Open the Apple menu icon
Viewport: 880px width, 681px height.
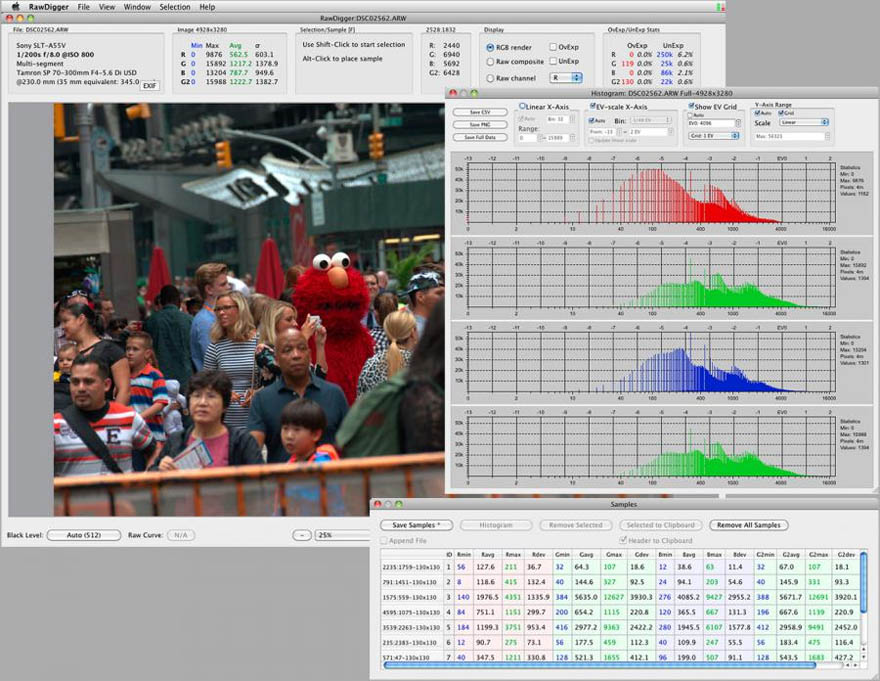[x=16, y=7]
